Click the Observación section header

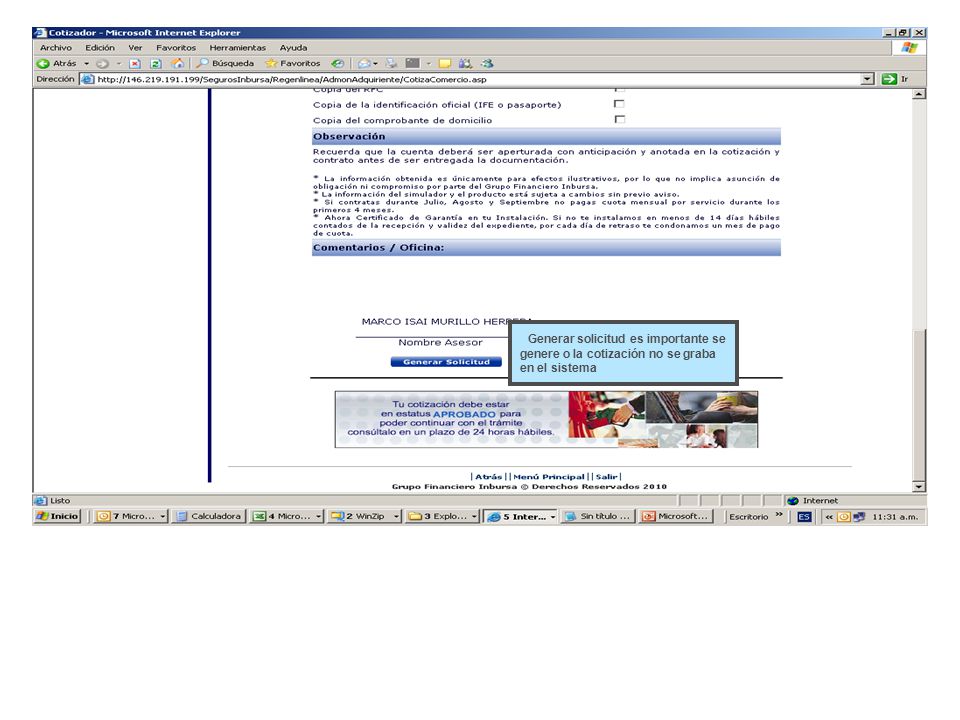546,136
